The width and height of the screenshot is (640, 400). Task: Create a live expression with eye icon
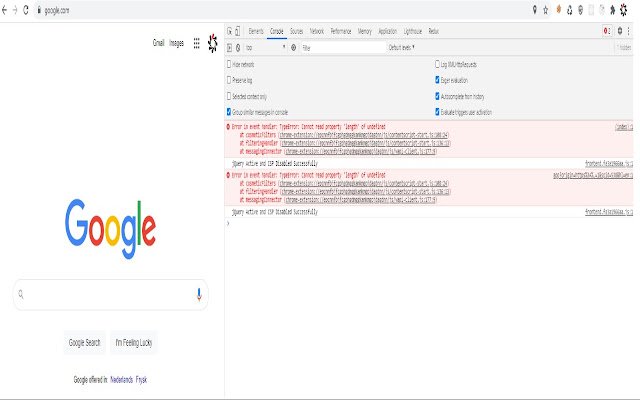(x=293, y=48)
